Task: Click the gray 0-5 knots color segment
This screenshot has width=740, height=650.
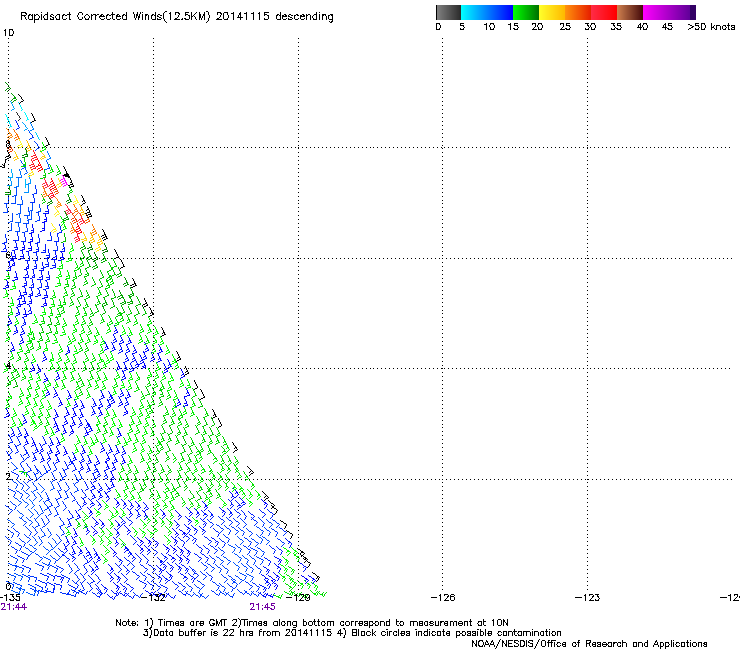Action: pyautogui.click(x=448, y=12)
